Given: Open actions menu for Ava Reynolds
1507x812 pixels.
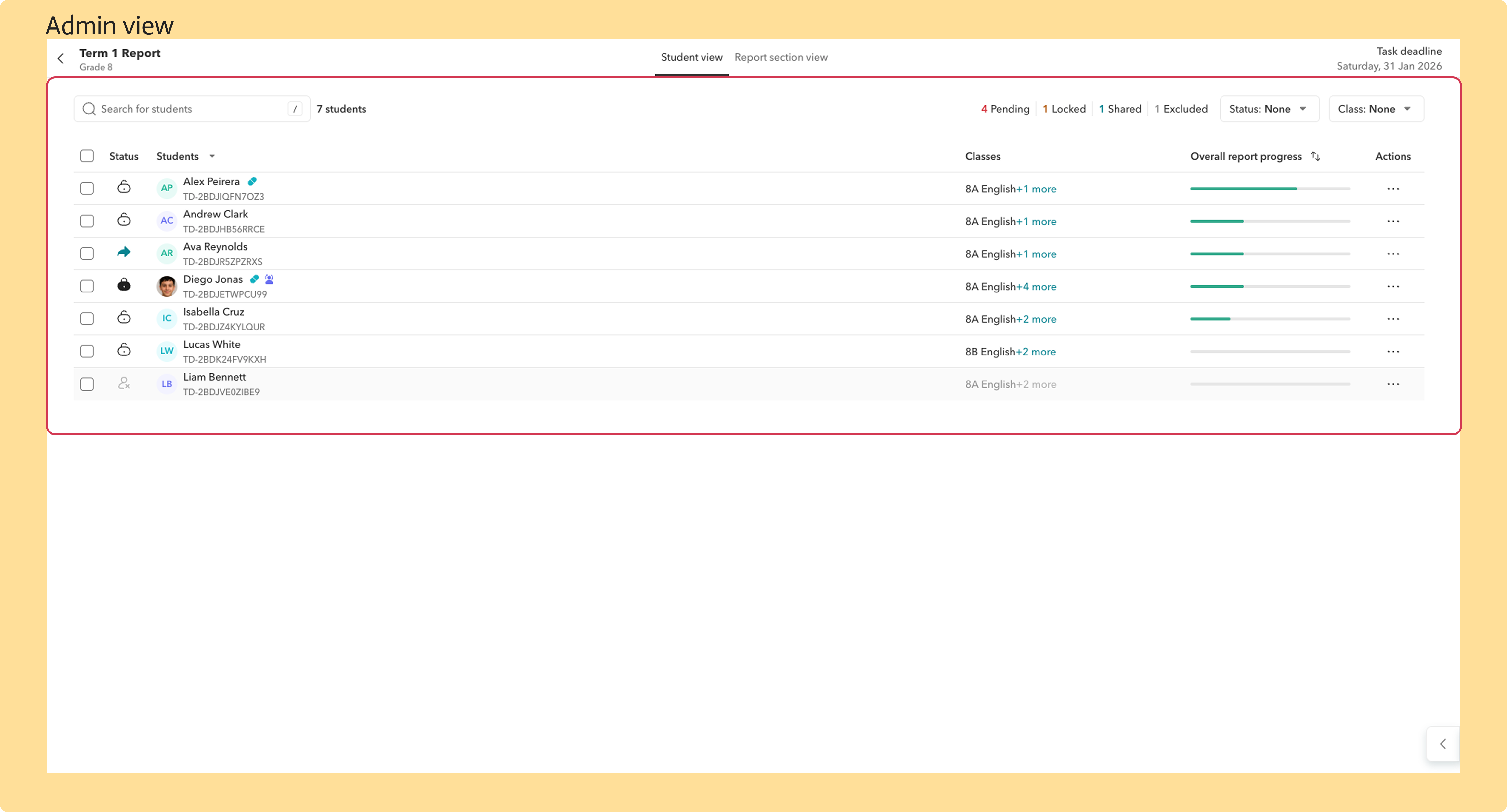Looking at the screenshot, I should (1393, 254).
